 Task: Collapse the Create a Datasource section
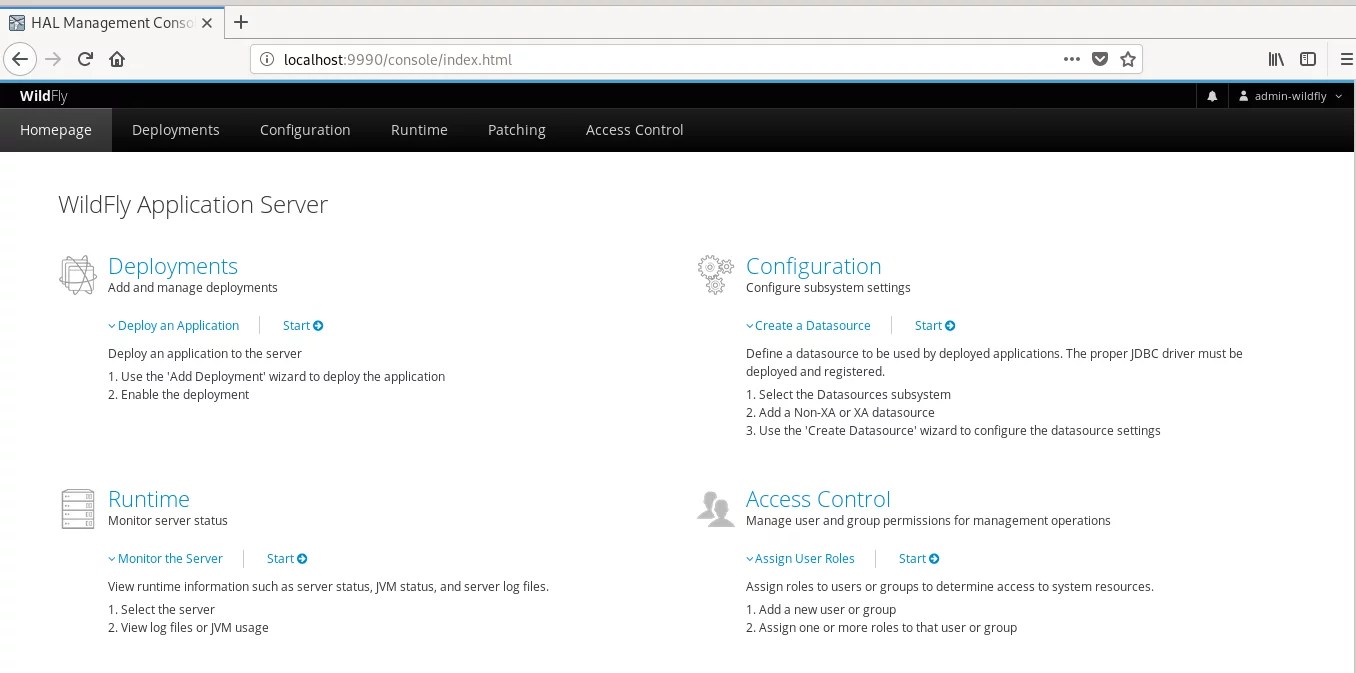(x=808, y=325)
